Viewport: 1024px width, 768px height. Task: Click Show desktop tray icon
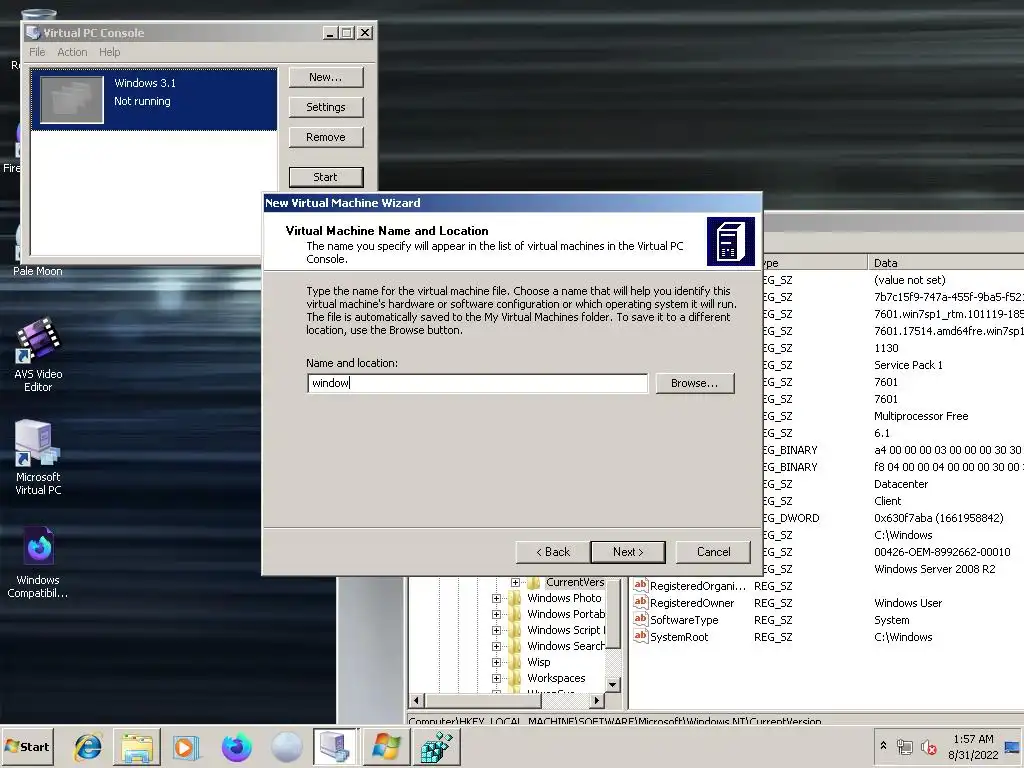tap(1012, 746)
